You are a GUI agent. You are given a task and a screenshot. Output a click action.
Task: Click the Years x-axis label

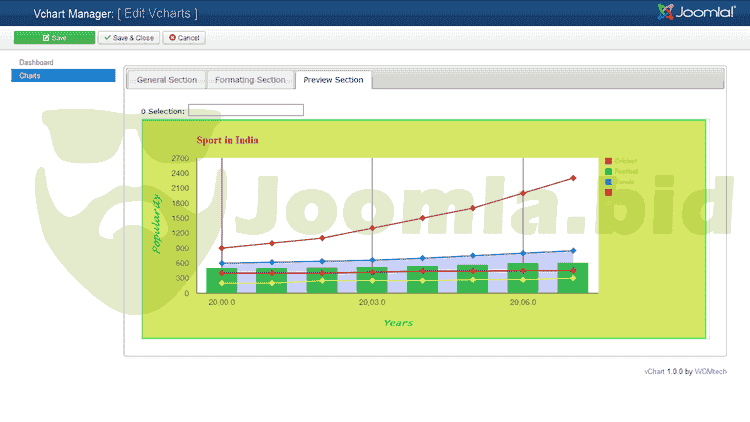tap(397, 323)
